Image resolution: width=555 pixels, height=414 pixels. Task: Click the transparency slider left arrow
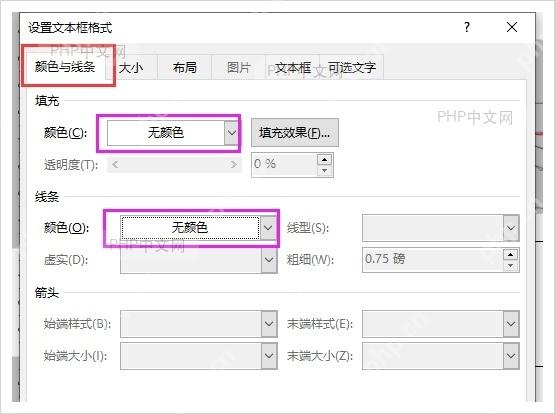pos(115,165)
